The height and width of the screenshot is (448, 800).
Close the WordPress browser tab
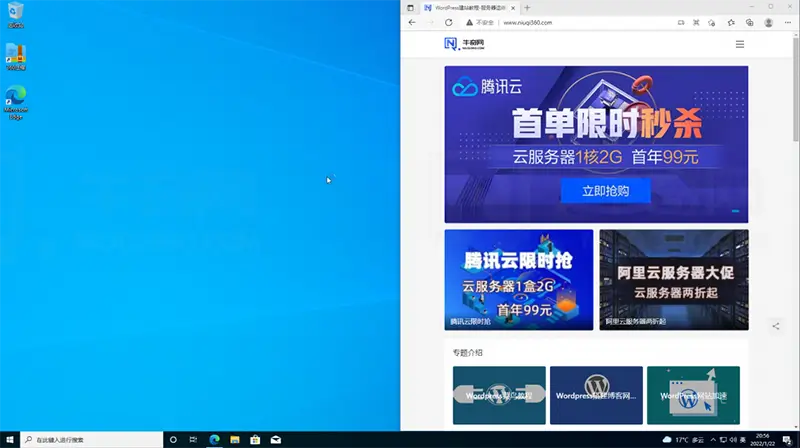[x=513, y=8]
